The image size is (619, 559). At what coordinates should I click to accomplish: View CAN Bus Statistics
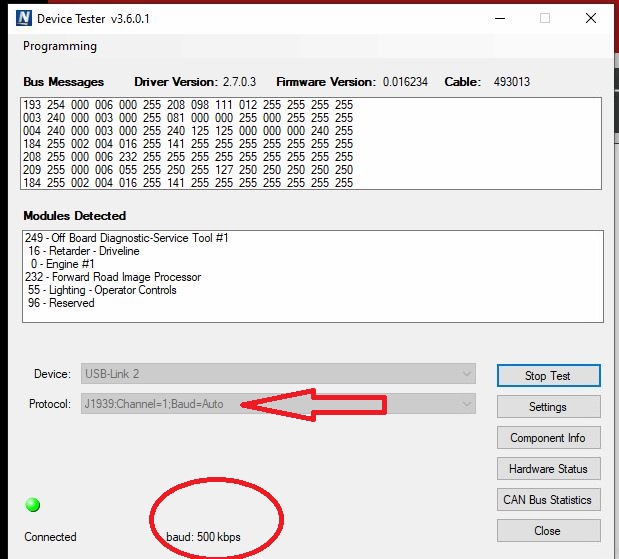[547, 500]
